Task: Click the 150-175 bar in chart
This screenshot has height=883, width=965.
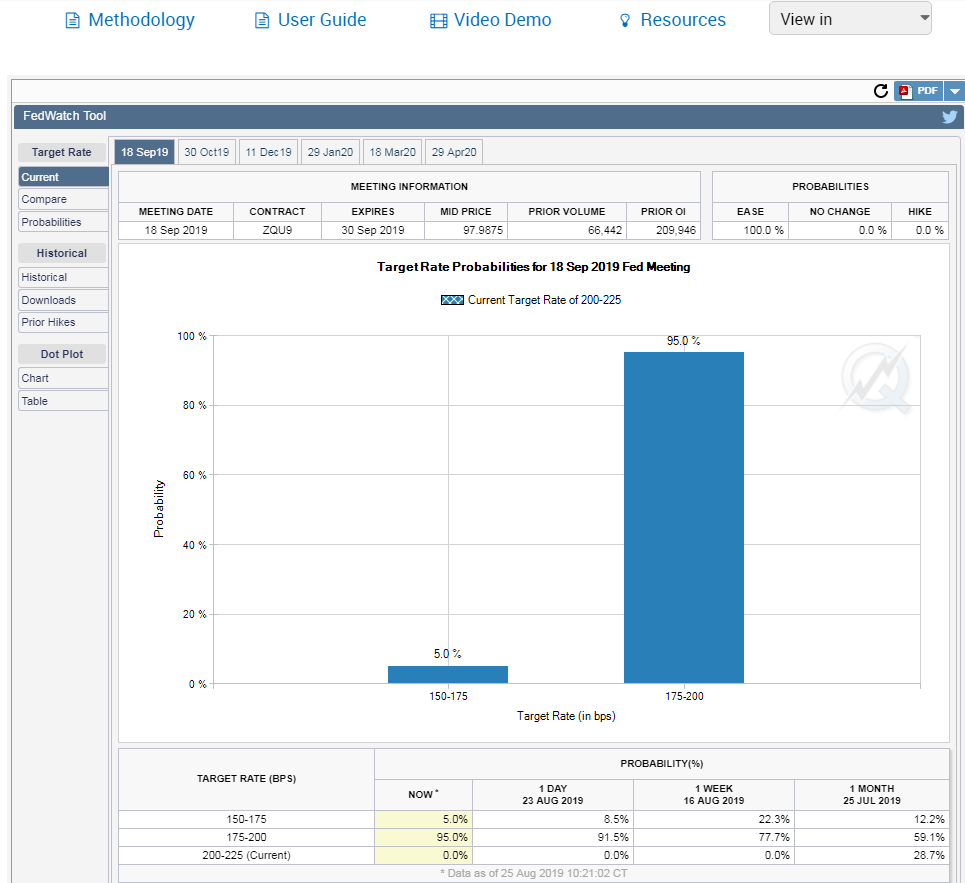Action: pos(448,674)
